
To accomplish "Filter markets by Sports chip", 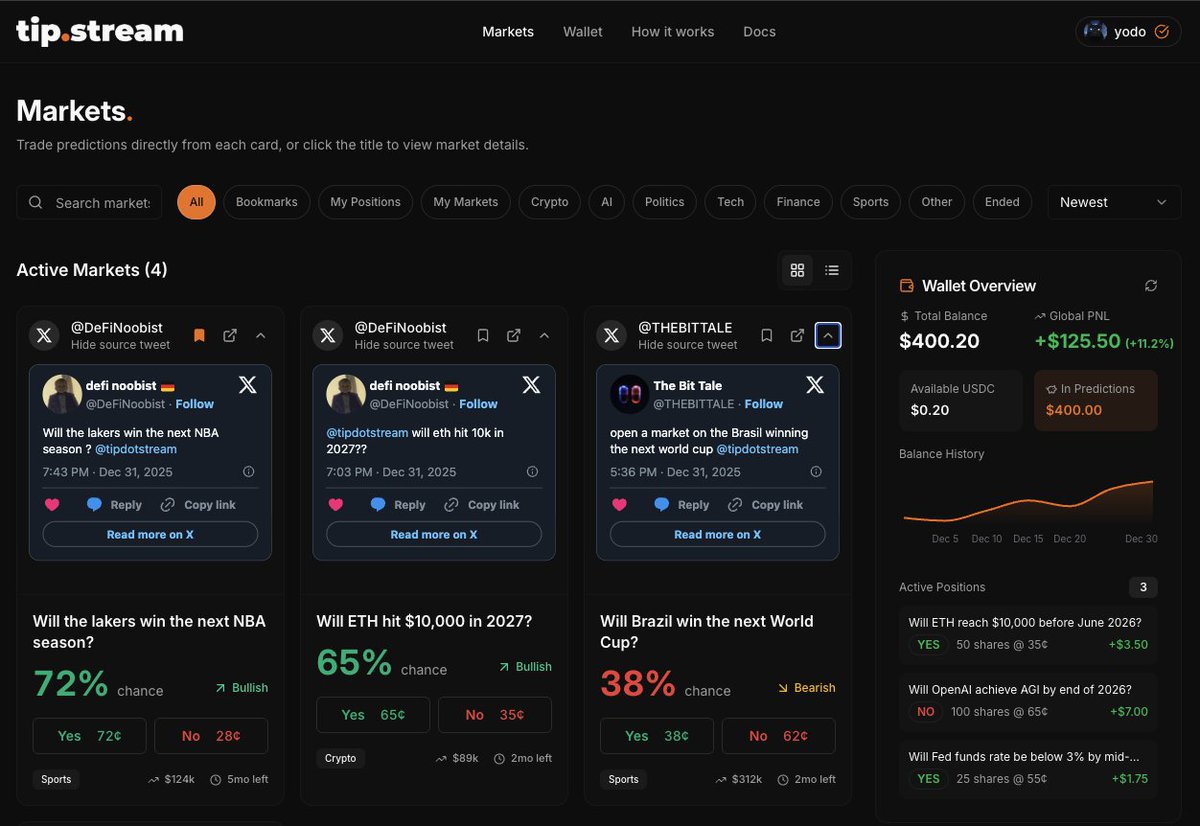I will click(871, 202).
